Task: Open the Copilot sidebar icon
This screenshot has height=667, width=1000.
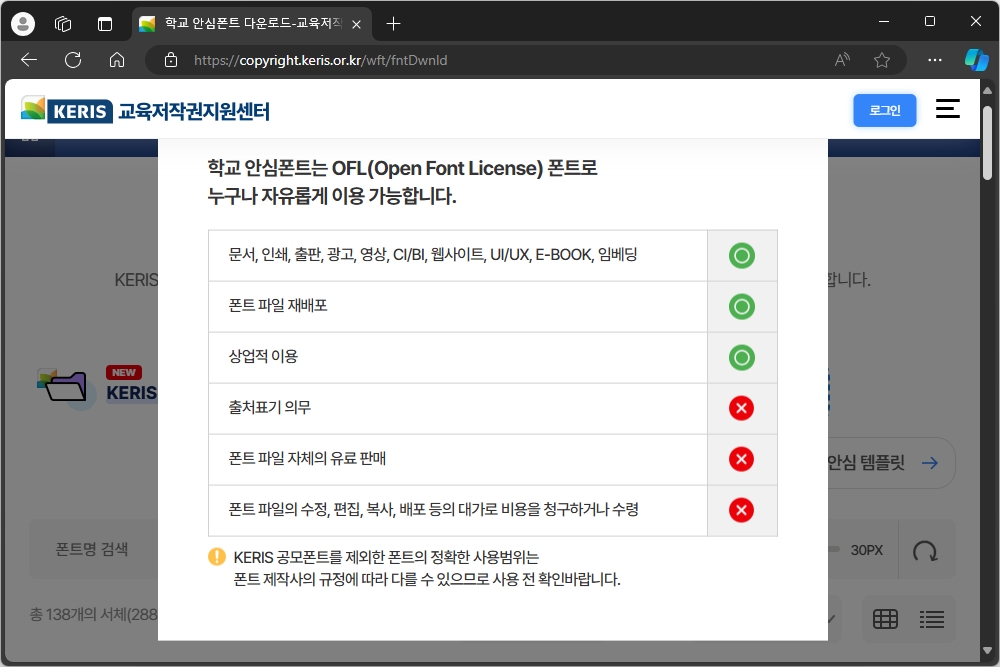Action: (x=976, y=60)
